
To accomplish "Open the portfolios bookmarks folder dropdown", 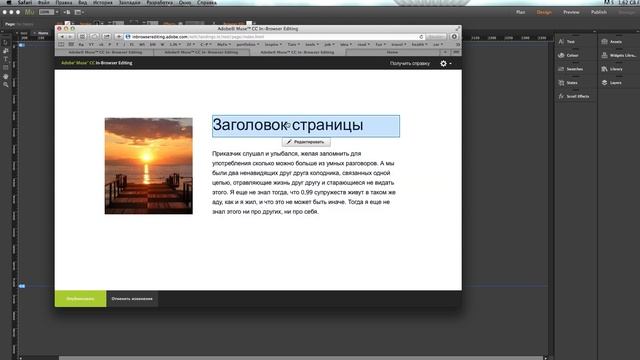I will (x=248, y=44).
